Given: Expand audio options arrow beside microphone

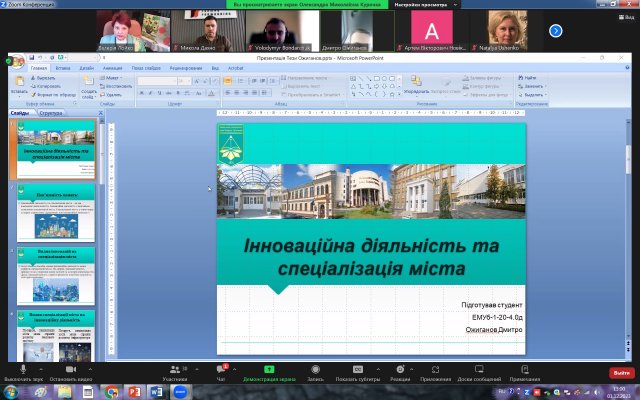Looking at the screenshot, I should 39,368.
